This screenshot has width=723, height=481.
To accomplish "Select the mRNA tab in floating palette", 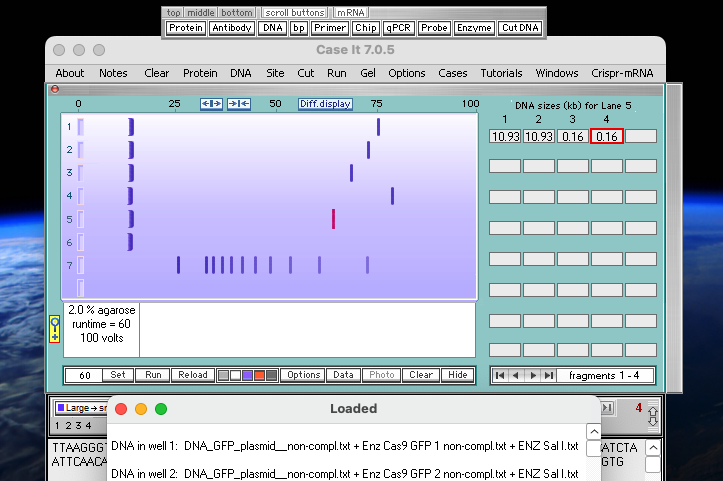I will click(351, 13).
